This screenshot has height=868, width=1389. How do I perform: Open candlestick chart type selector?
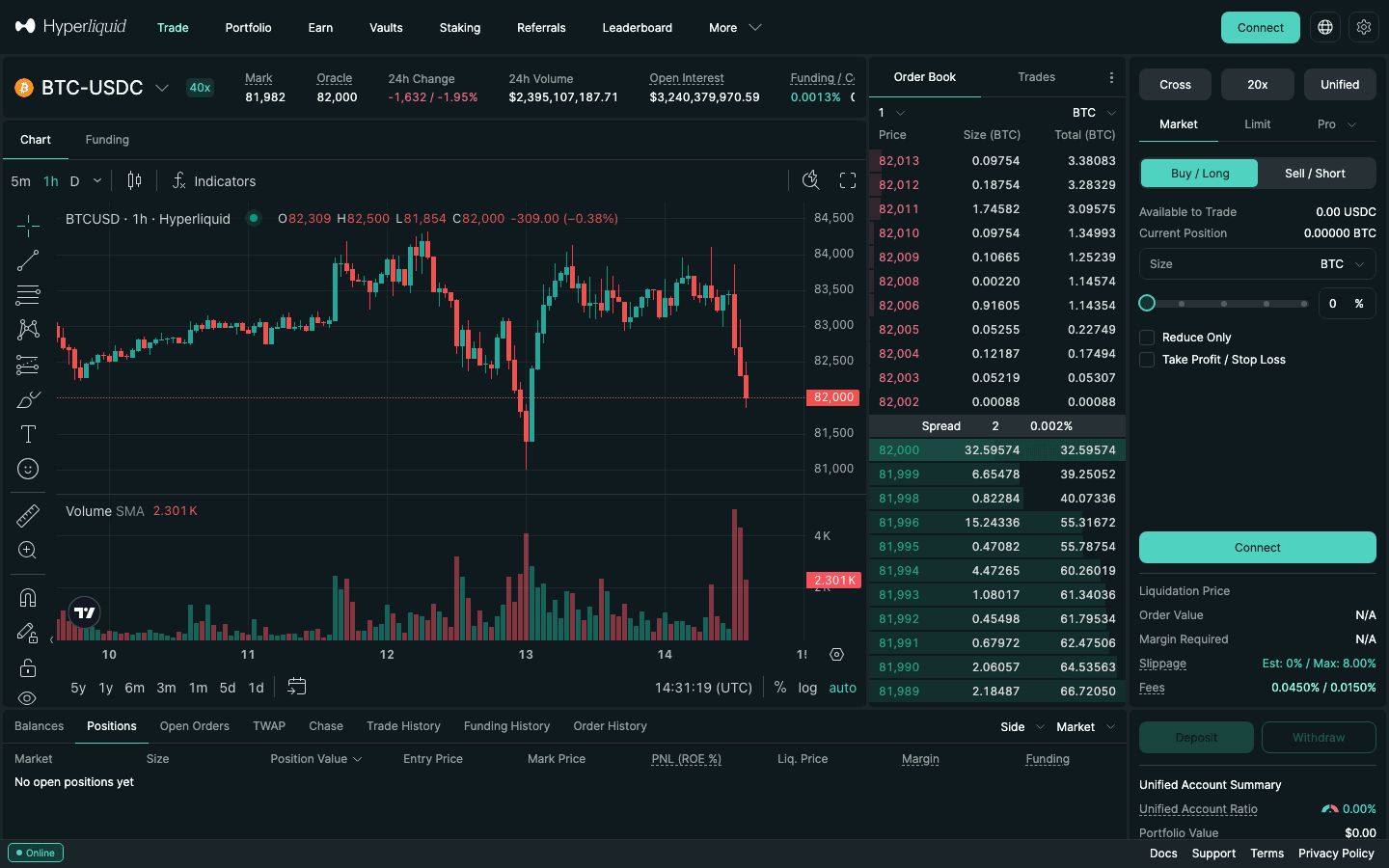(x=134, y=180)
